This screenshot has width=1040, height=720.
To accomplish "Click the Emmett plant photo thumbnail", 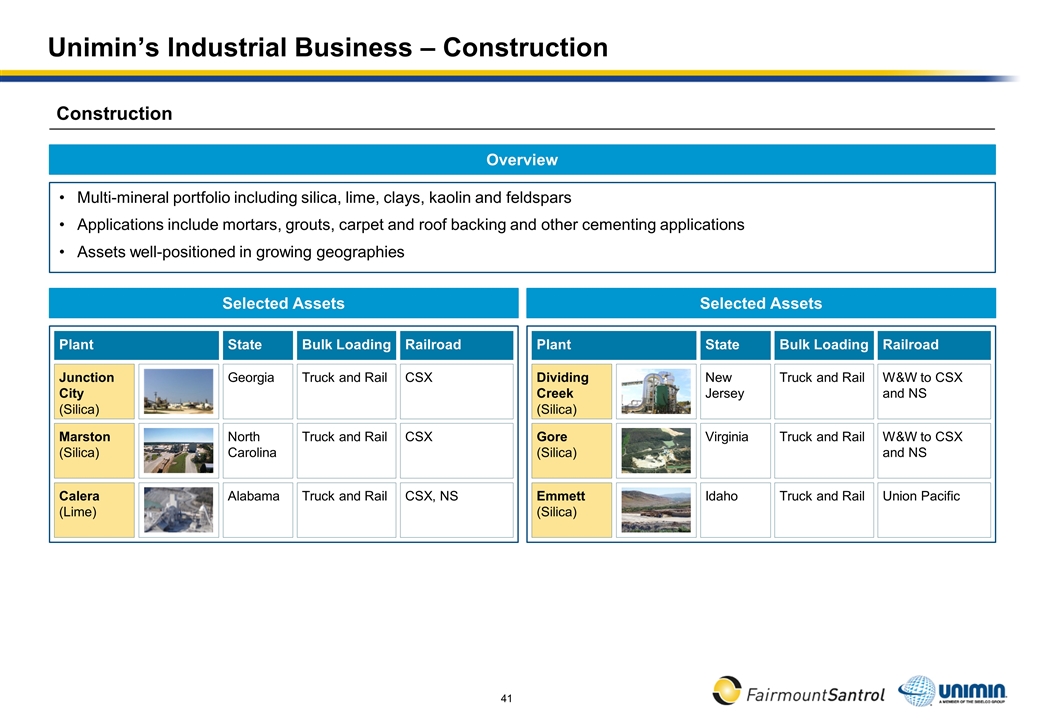I will (x=655, y=509).
